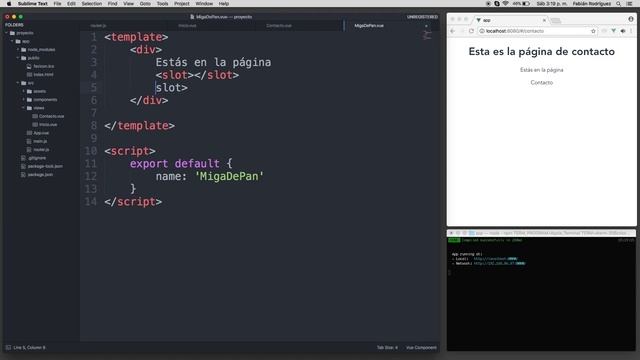Click Tab Size setting in status bar
Screen dimensions: 640x360
coord(387,348)
